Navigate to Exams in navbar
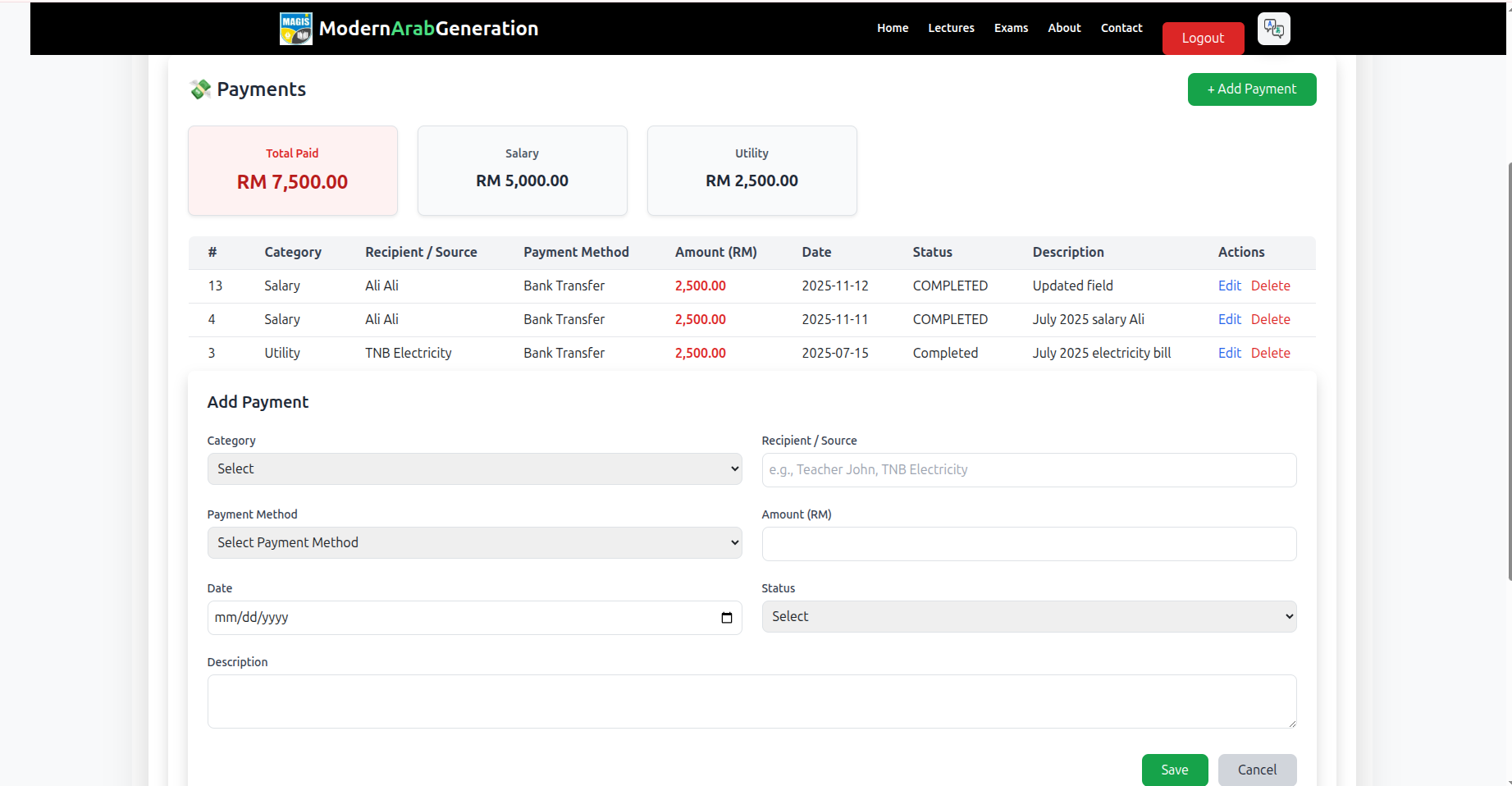Image resolution: width=1512 pixels, height=786 pixels. click(1011, 28)
